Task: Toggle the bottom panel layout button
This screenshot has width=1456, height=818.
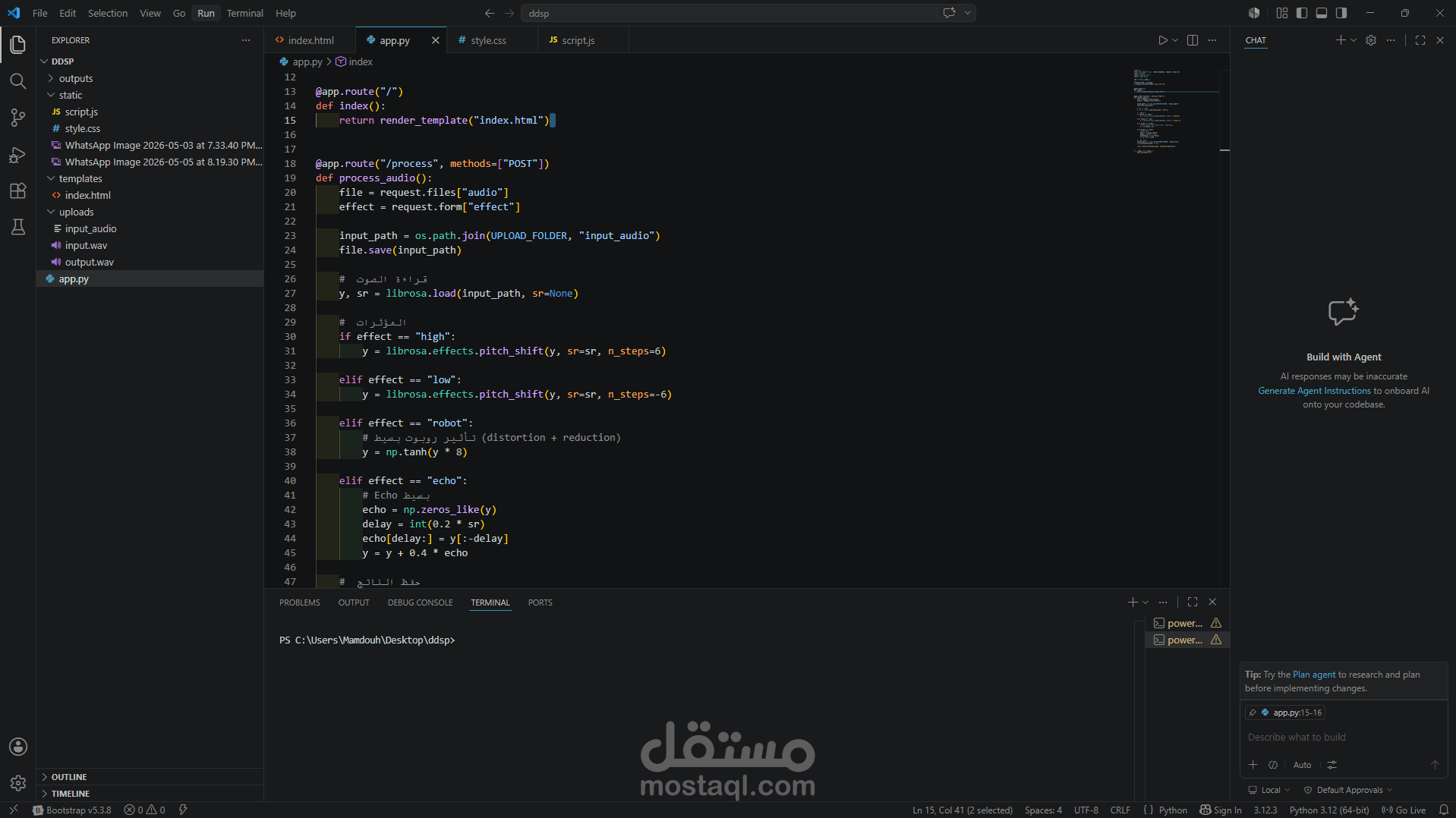Action: (1322, 13)
